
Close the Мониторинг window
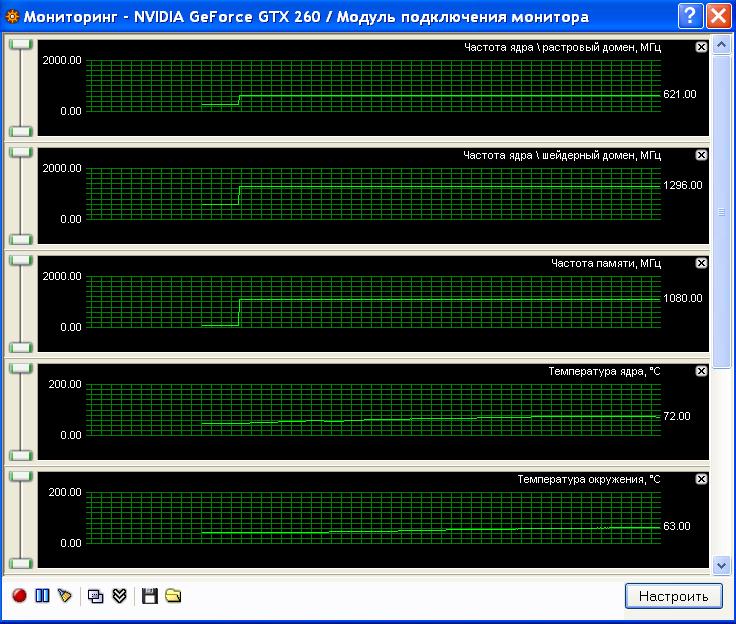pos(719,16)
